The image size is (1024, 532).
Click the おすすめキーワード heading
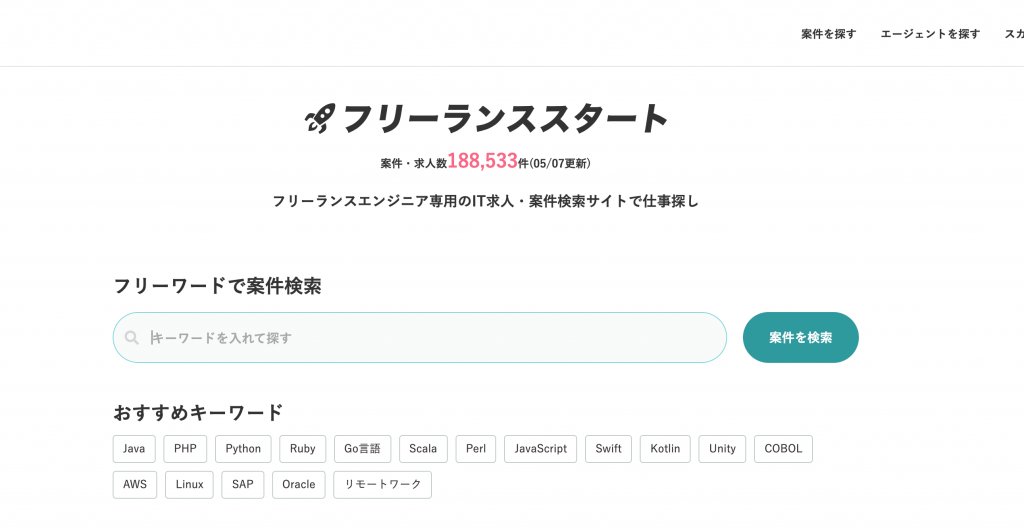tap(199, 413)
